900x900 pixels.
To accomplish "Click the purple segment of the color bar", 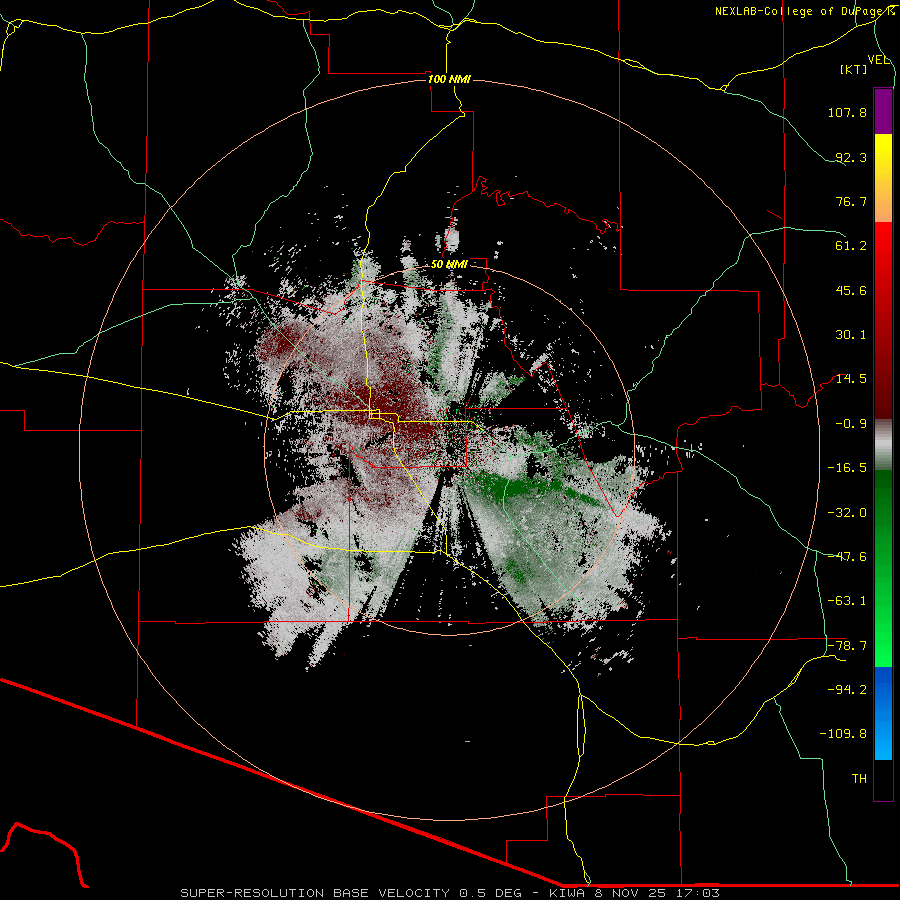I will (x=883, y=111).
